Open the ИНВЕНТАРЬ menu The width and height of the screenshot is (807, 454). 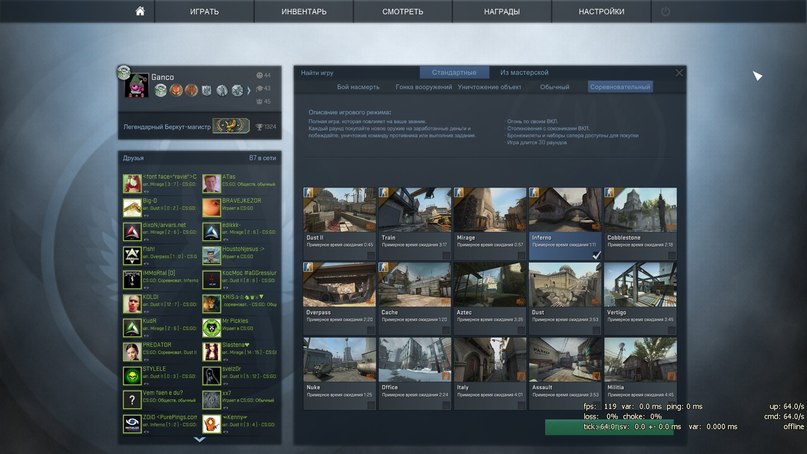(304, 11)
